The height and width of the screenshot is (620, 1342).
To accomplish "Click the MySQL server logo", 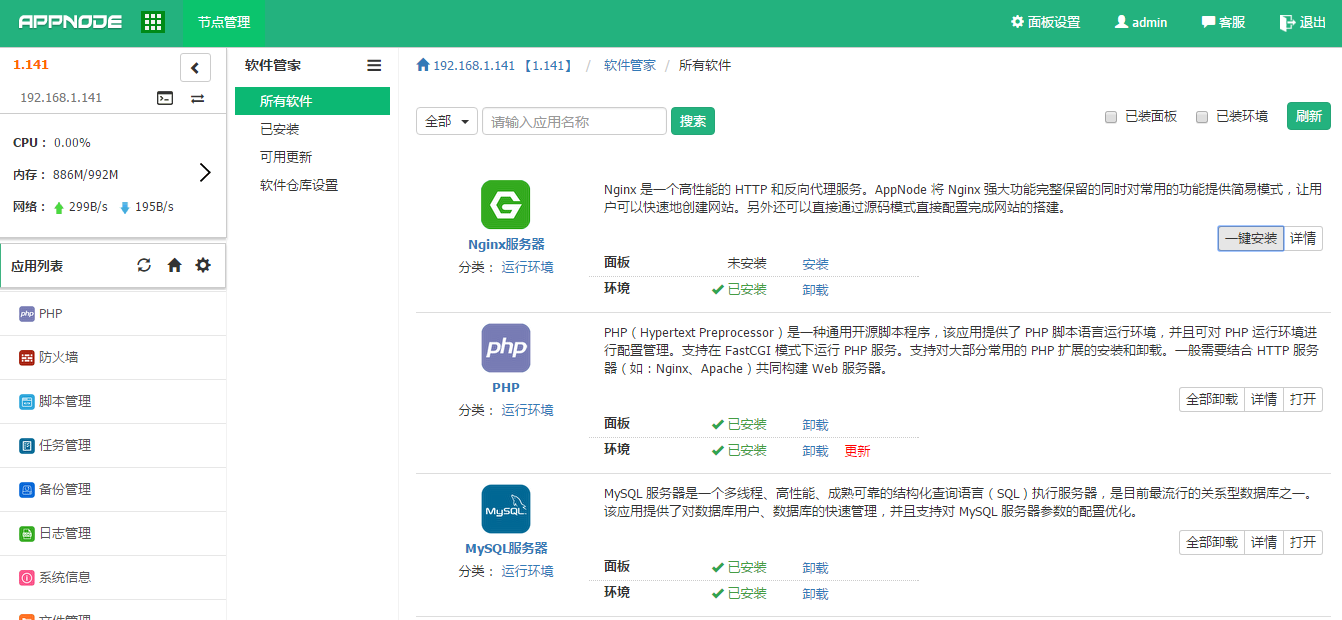I will (506, 509).
